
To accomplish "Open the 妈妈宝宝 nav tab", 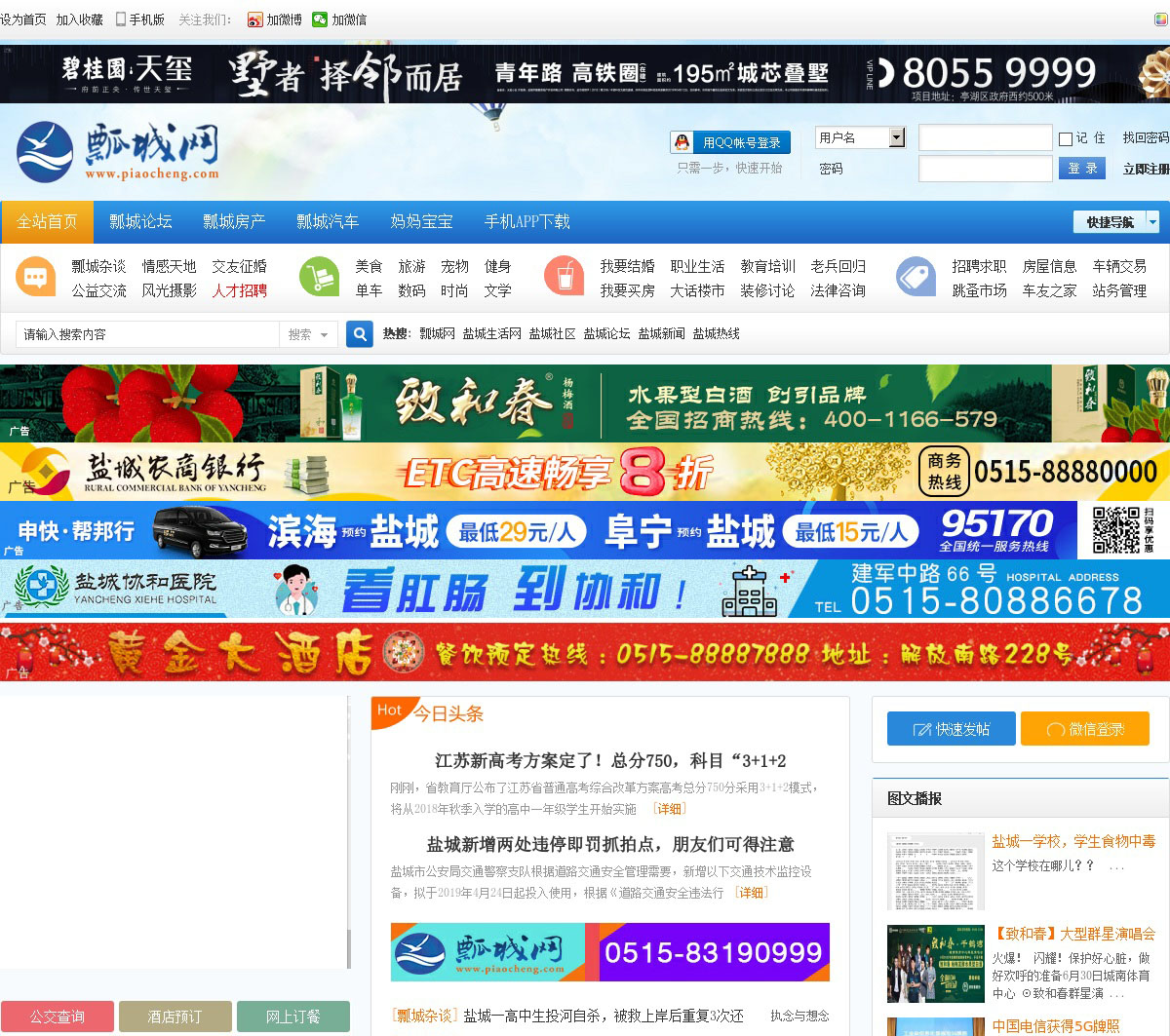I will click(x=421, y=222).
